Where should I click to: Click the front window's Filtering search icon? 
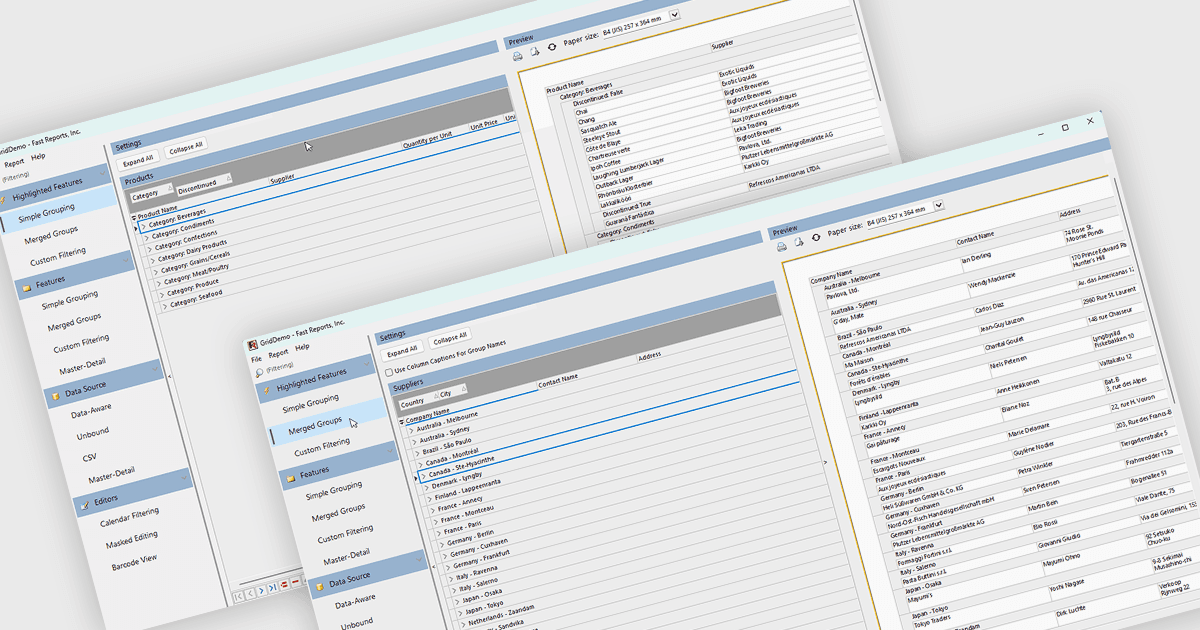tap(259, 371)
